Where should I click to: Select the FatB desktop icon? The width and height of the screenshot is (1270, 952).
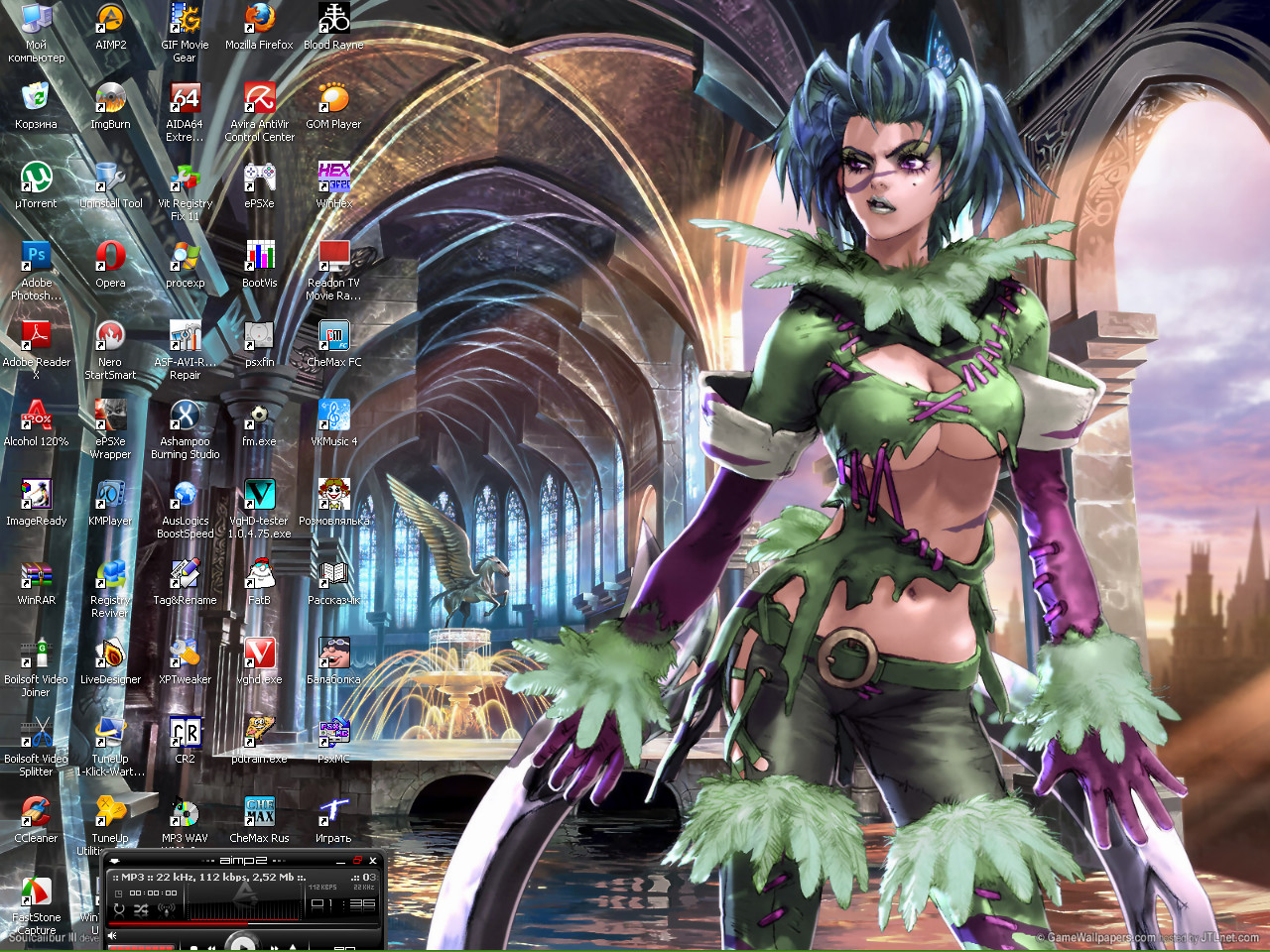(x=259, y=574)
